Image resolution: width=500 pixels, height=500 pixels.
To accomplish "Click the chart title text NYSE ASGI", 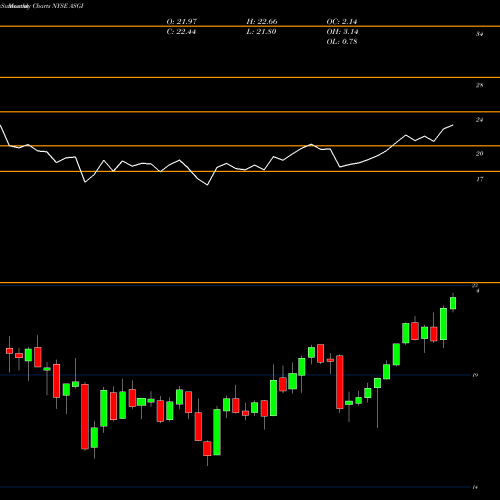I will (68, 6).
